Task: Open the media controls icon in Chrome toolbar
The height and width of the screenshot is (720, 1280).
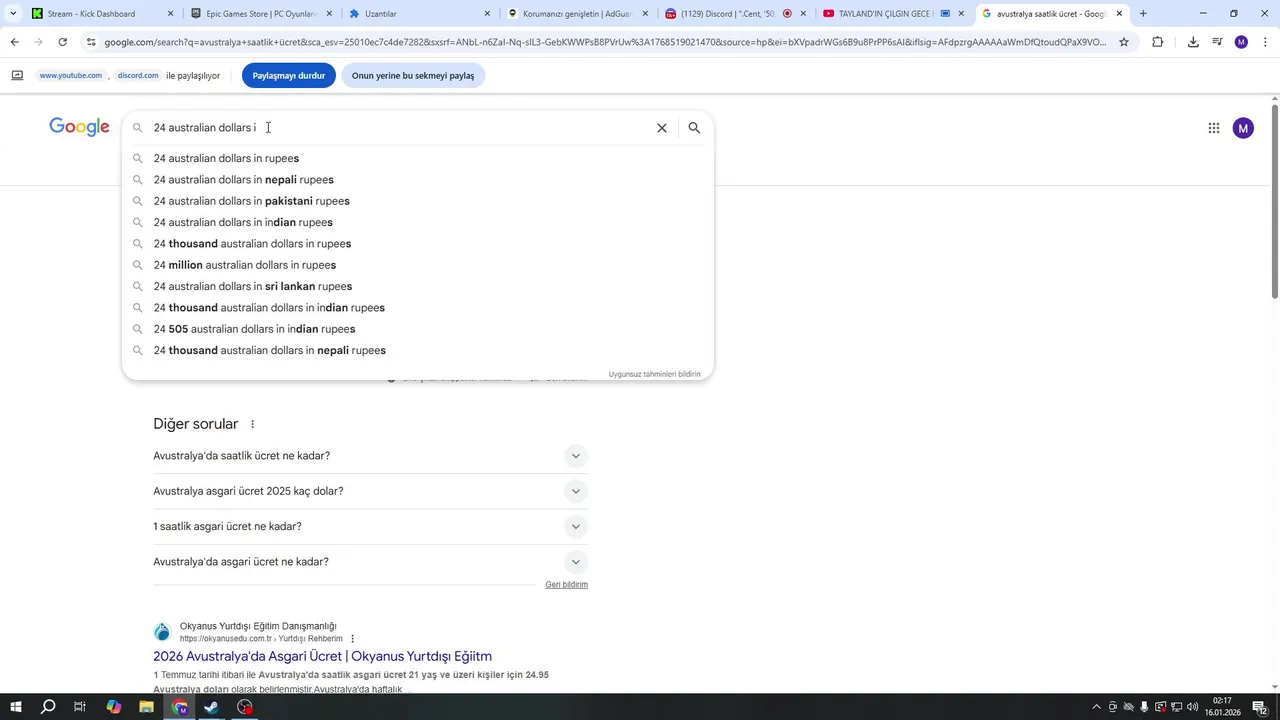Action: point(1217,42)
